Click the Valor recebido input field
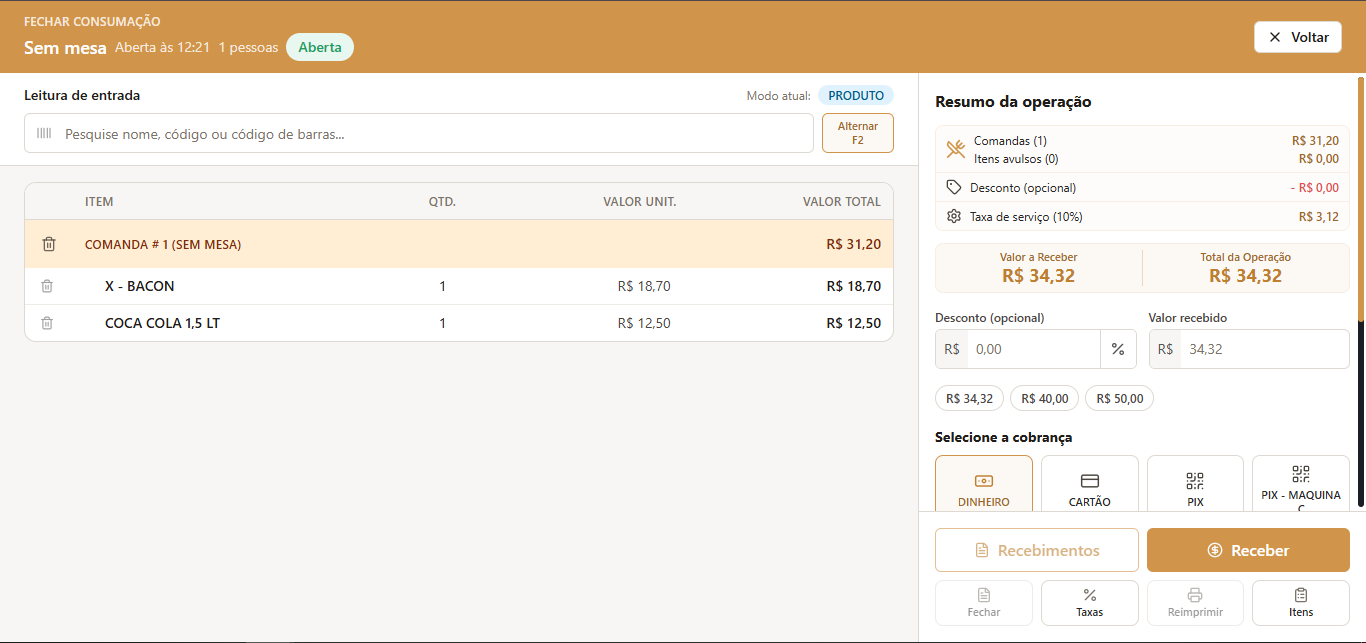1366x643 pixels. click(1264, 349)
